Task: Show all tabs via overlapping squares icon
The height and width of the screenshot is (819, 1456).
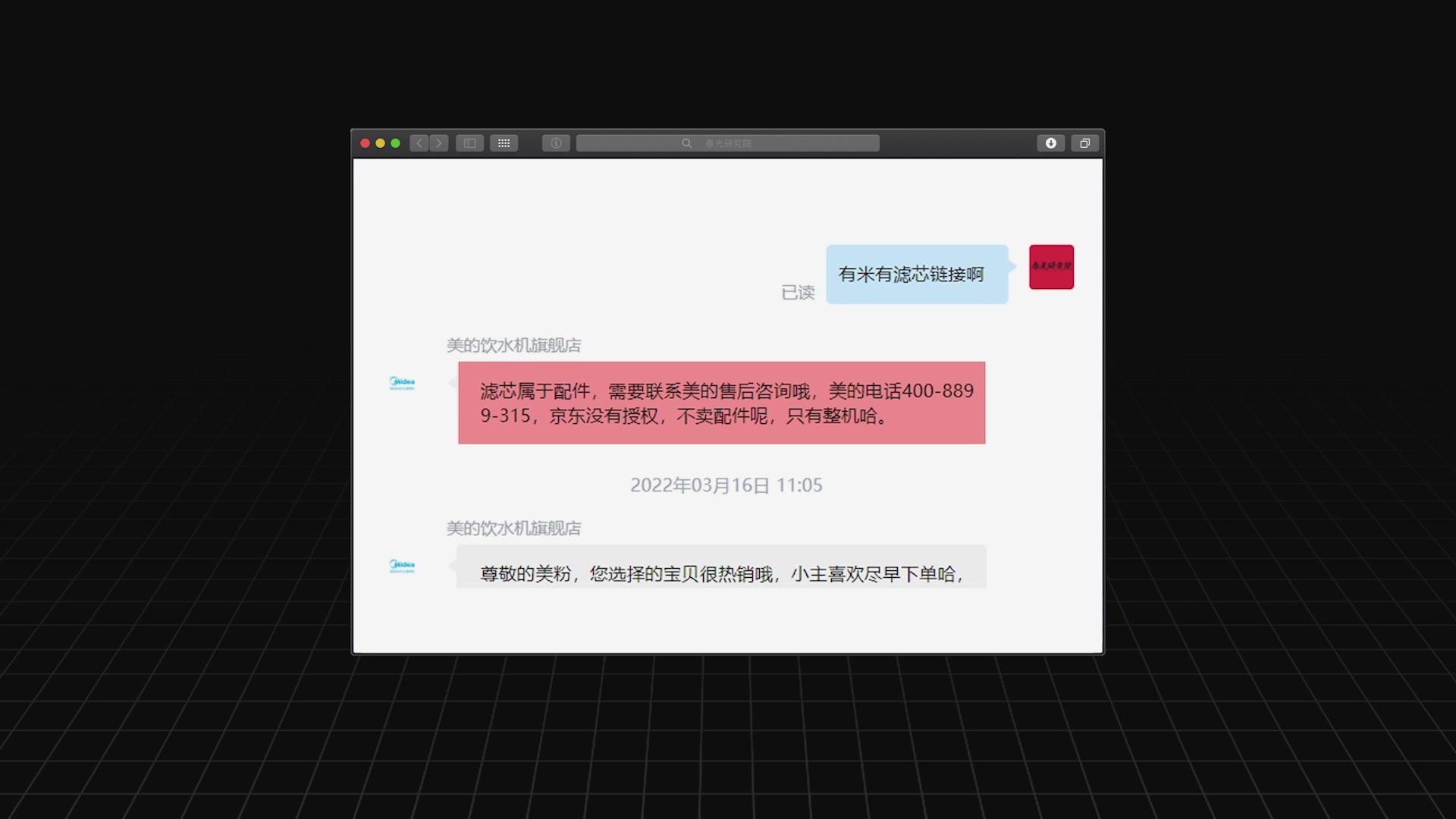Action: [1084, 143]
